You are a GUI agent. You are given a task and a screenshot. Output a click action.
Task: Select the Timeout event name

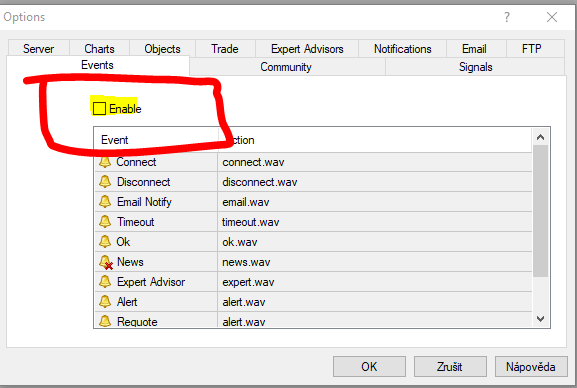[x=135, y=222]
